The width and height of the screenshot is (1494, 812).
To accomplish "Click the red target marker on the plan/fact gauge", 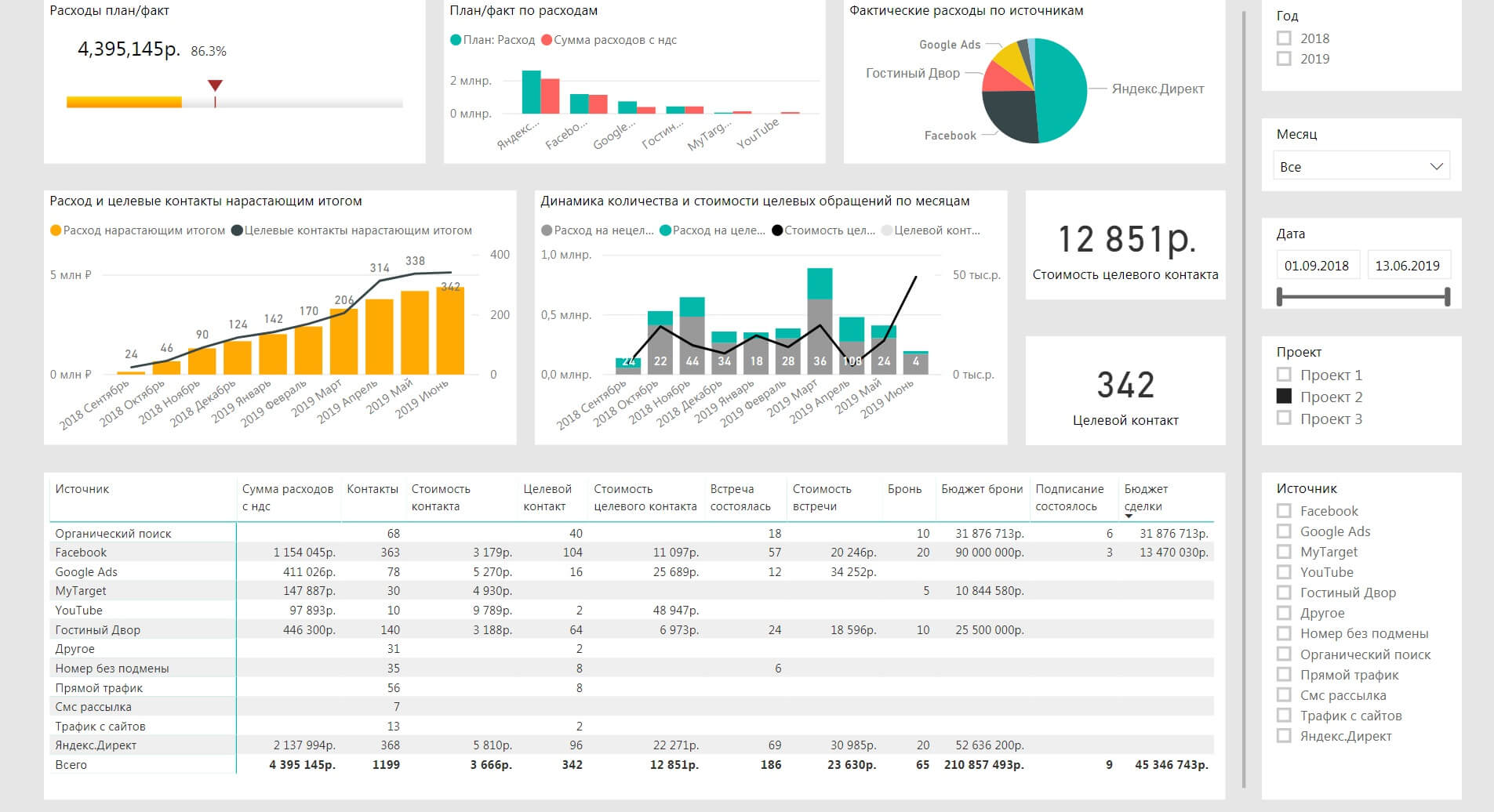I will 215,85.
